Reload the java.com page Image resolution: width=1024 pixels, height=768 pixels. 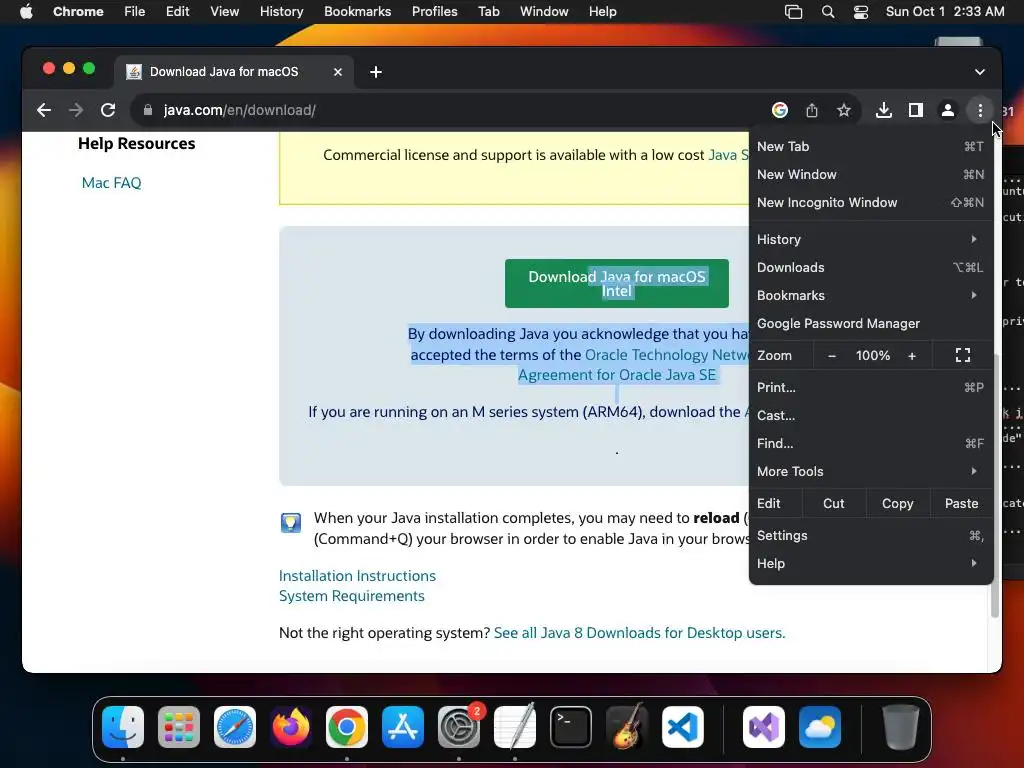[x=108, y=110]
